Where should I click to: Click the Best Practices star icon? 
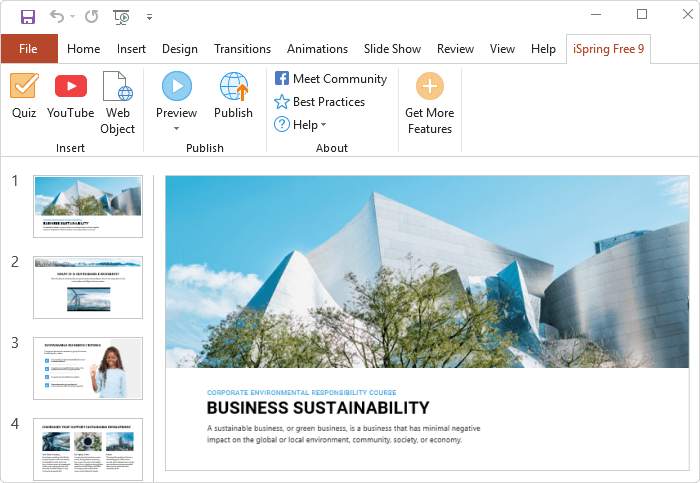(282, 102)
